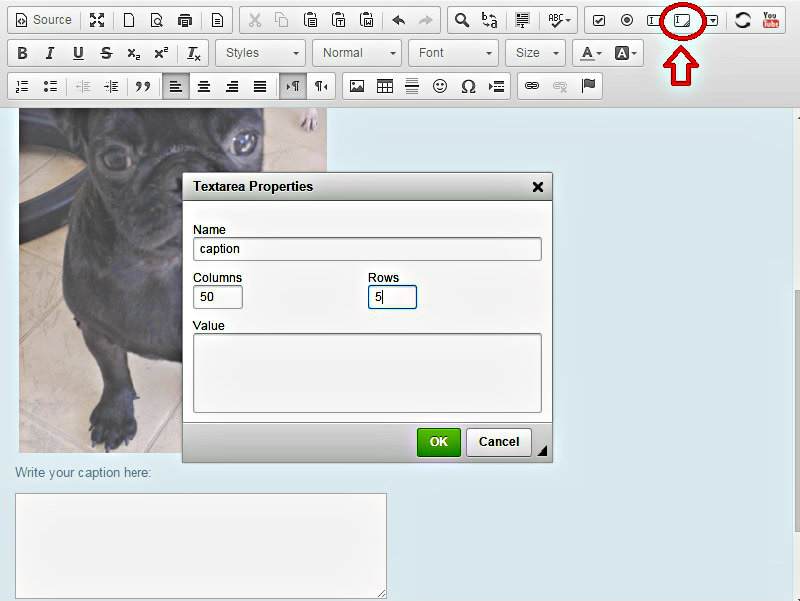Insert a checkbox form element
The image size is (800, 601).
599,20
